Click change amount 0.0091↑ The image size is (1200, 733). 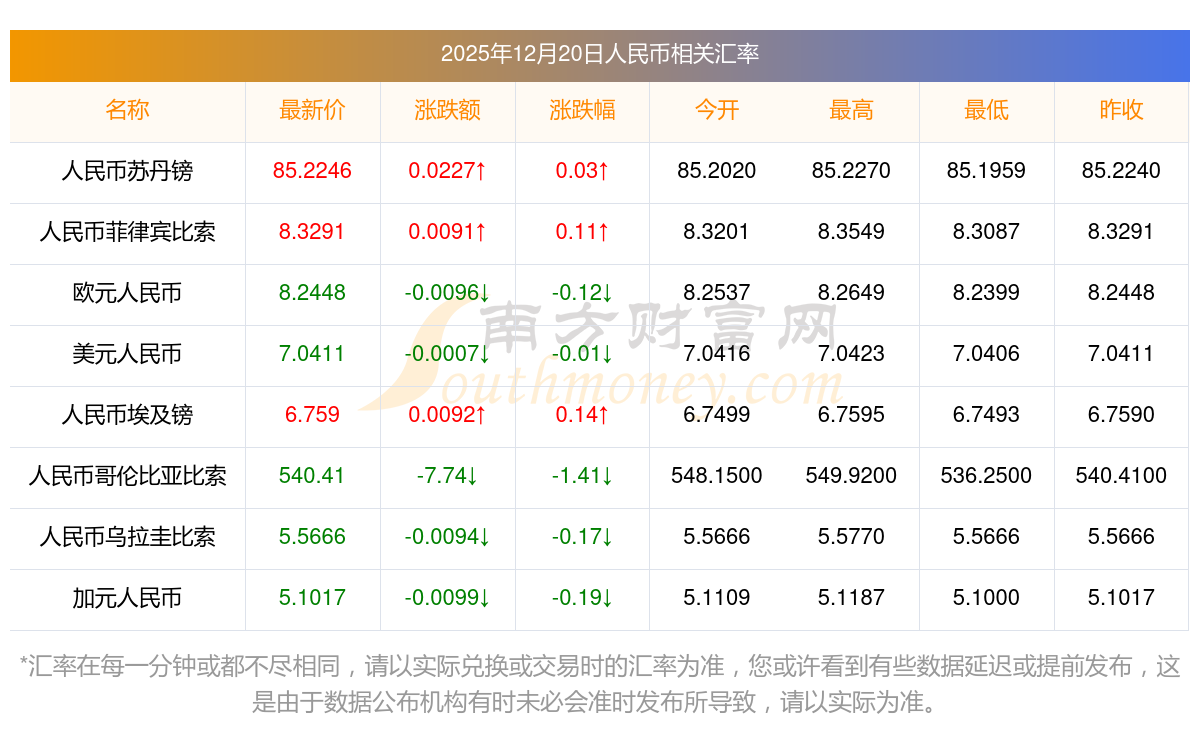[447, 232]
